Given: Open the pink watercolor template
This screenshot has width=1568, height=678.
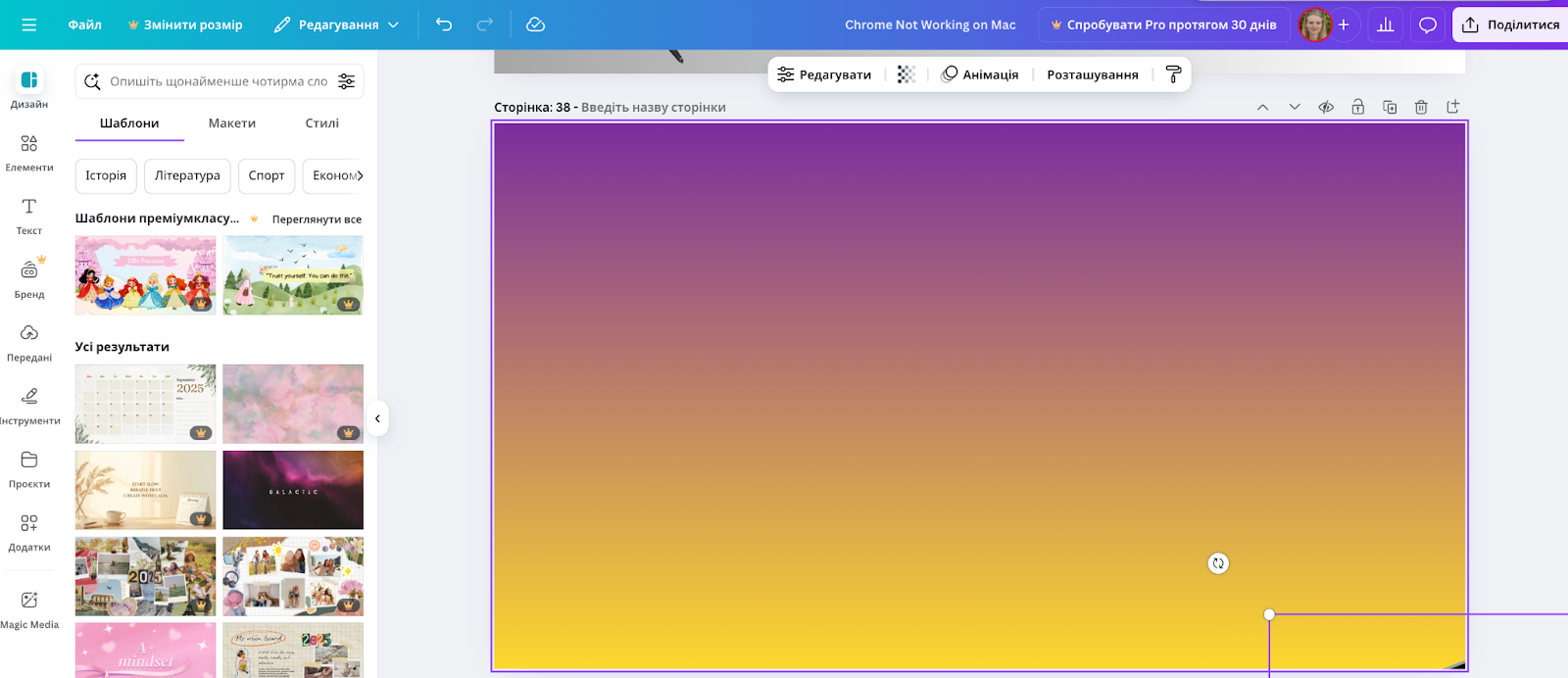Looking at the screenshot, I should click(x=293, y=404).
